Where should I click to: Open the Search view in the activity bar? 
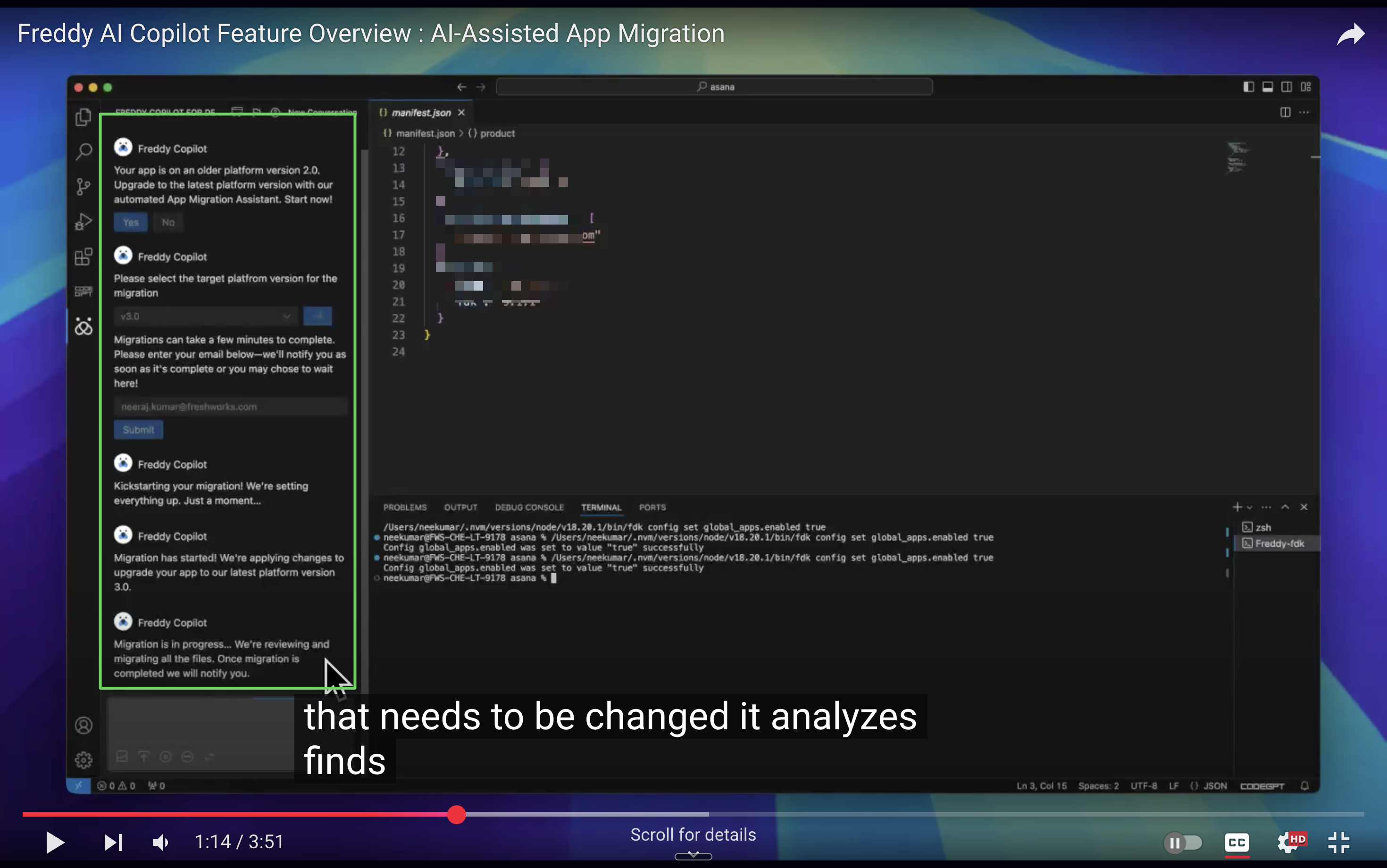83,151
